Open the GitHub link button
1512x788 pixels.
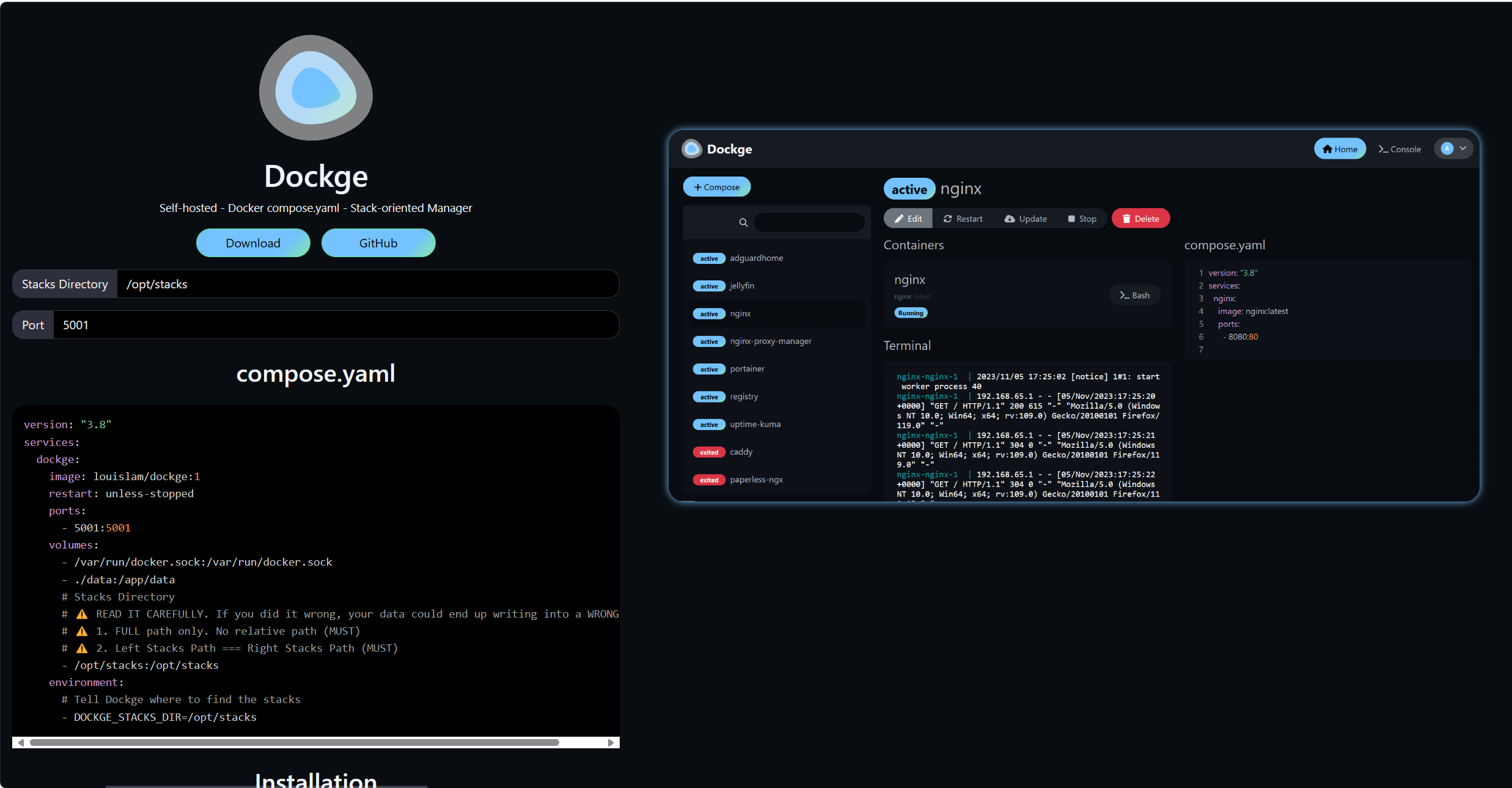click(x=378, y=243)
